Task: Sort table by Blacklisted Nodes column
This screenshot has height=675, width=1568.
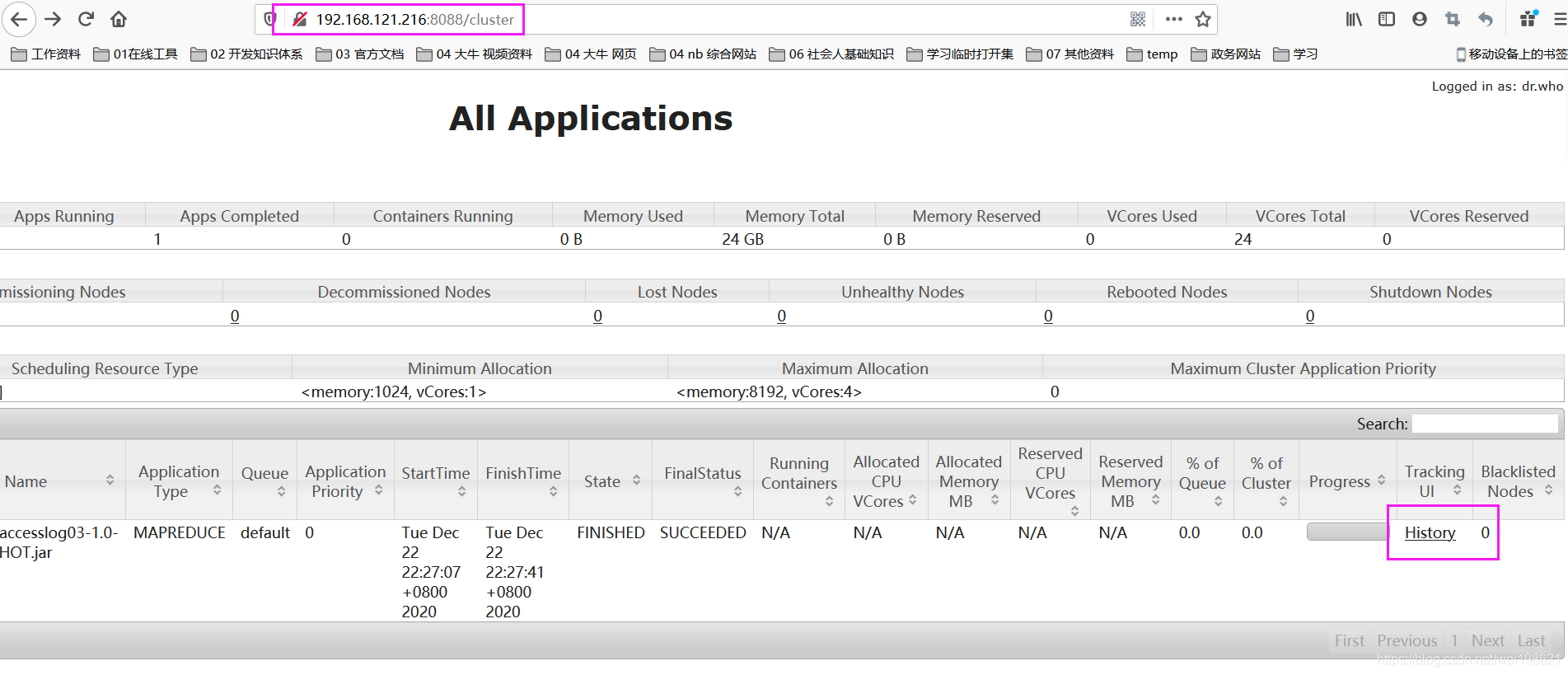Action: 1518,481
